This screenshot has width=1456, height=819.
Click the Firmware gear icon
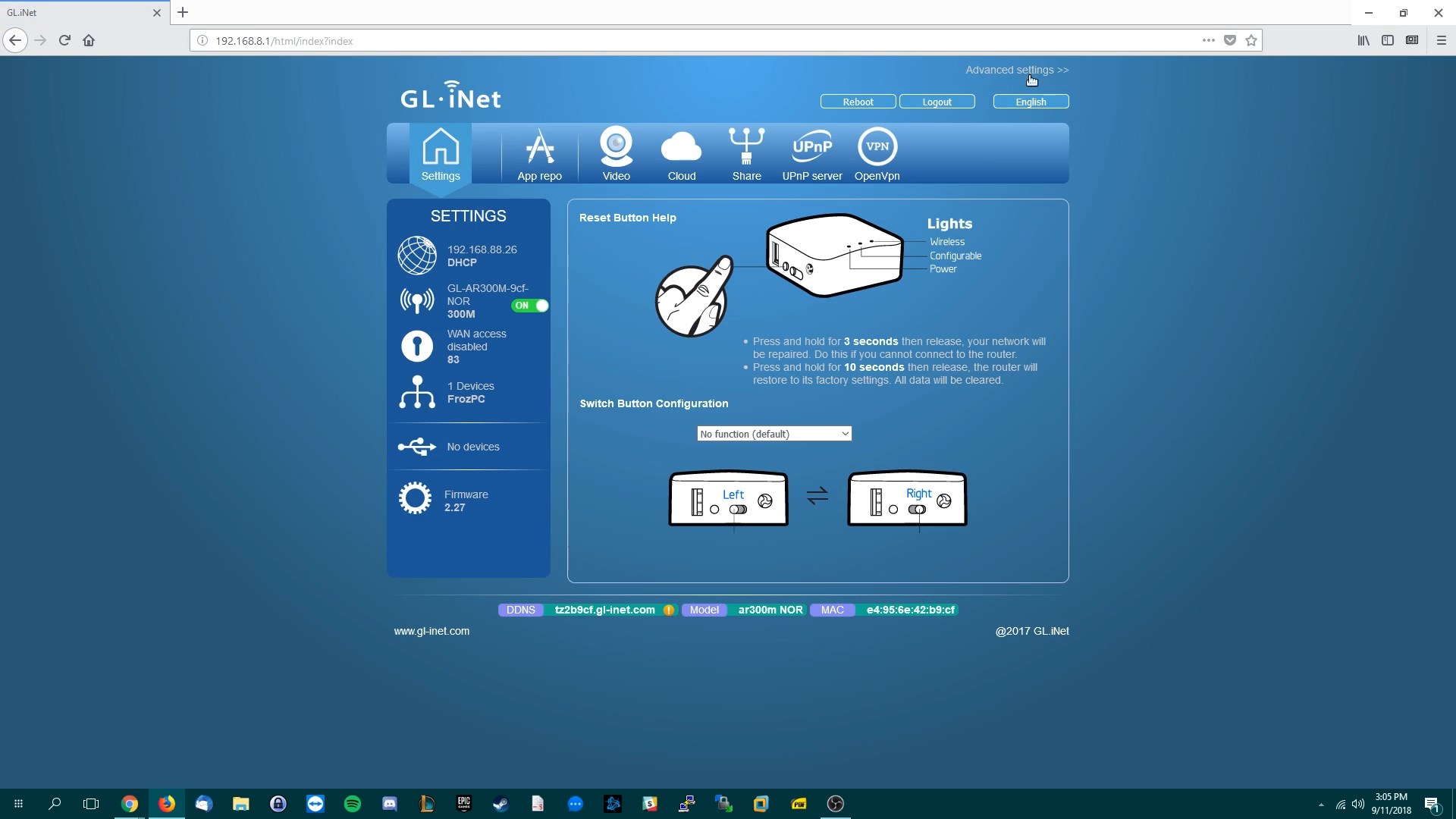click(415, 499)
